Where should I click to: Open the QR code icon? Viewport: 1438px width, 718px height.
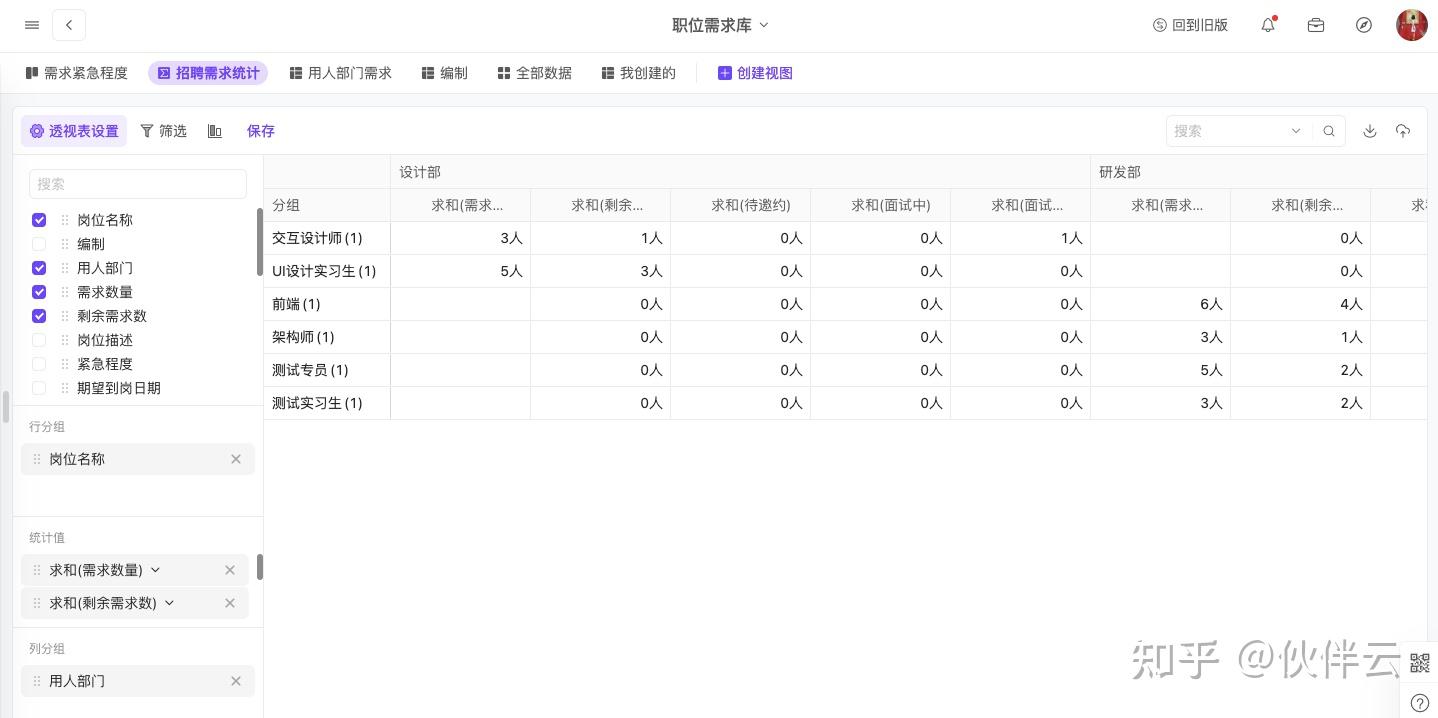click(1419, 662)
